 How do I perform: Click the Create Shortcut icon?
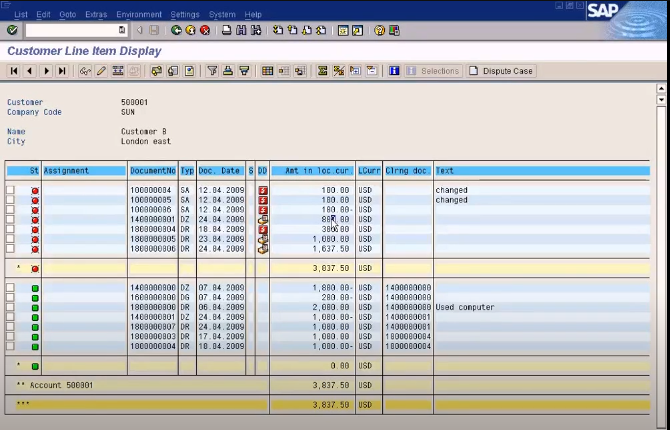pos(358,30)
